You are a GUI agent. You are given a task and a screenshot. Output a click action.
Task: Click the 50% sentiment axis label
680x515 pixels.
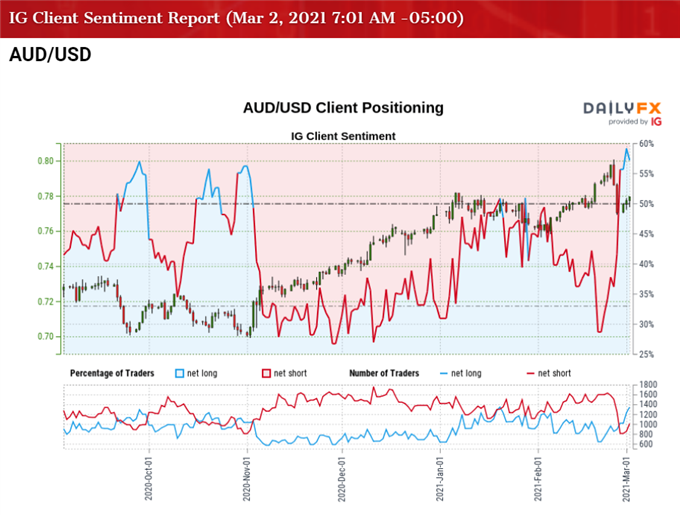coord(646,204)
